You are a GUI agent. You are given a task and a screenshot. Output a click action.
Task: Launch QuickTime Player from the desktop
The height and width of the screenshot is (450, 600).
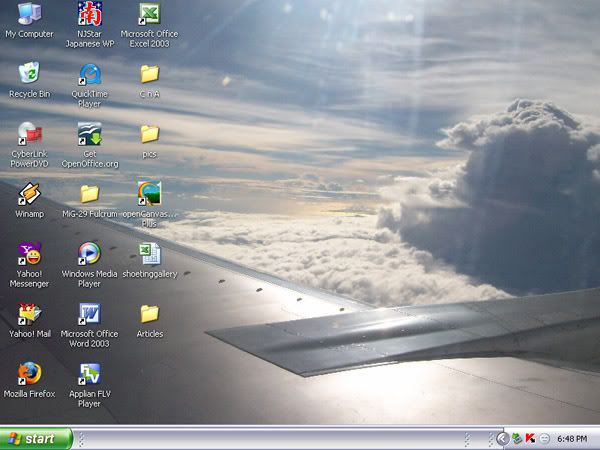pos(89,74)
